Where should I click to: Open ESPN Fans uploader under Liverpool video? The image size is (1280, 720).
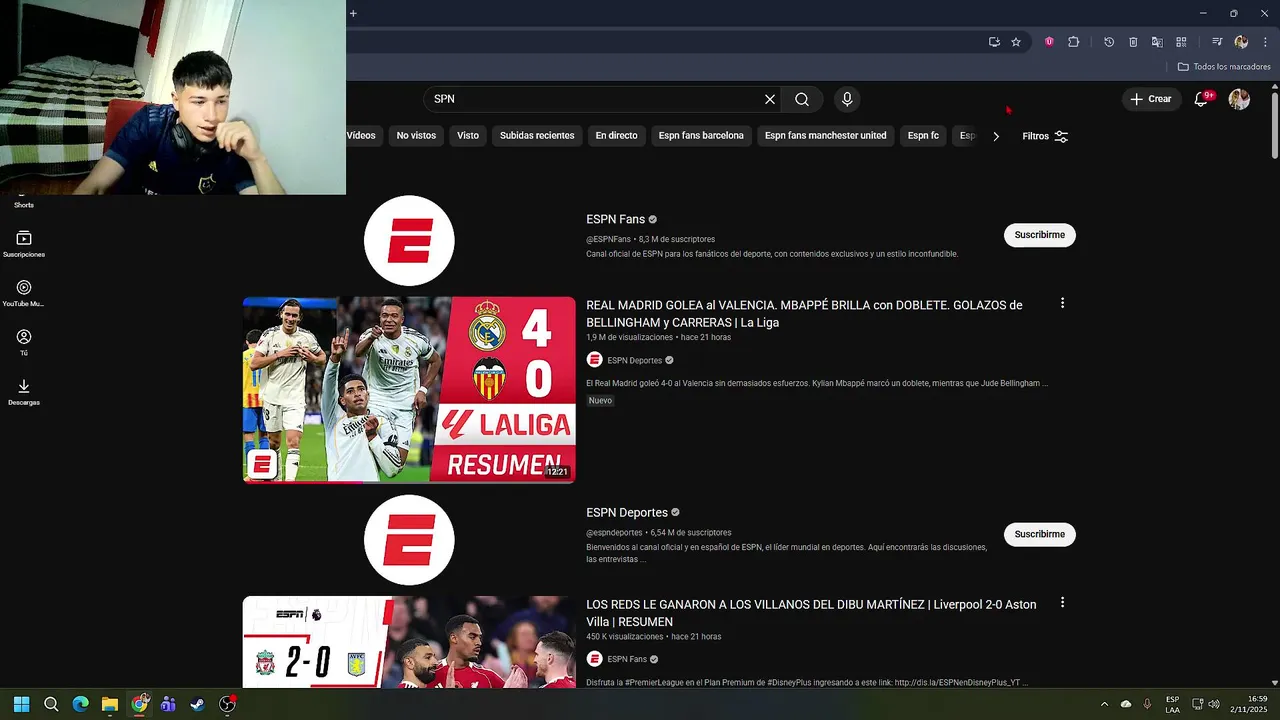click(626, 659)
